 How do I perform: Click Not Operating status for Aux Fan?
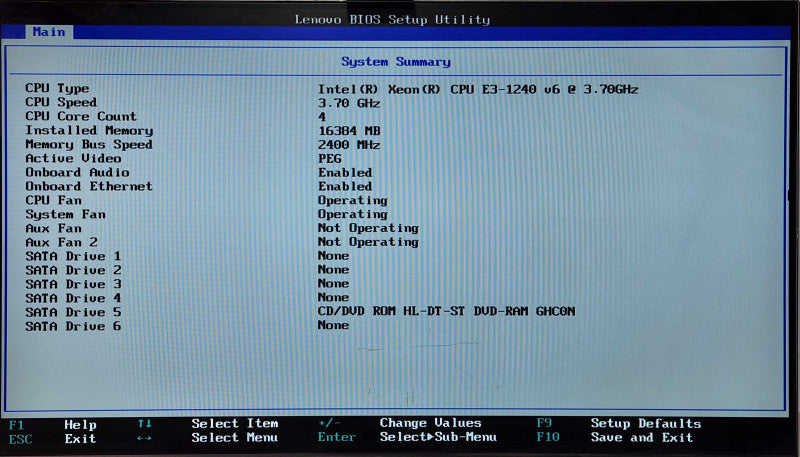pyautogui.click(x=368, y=228)
